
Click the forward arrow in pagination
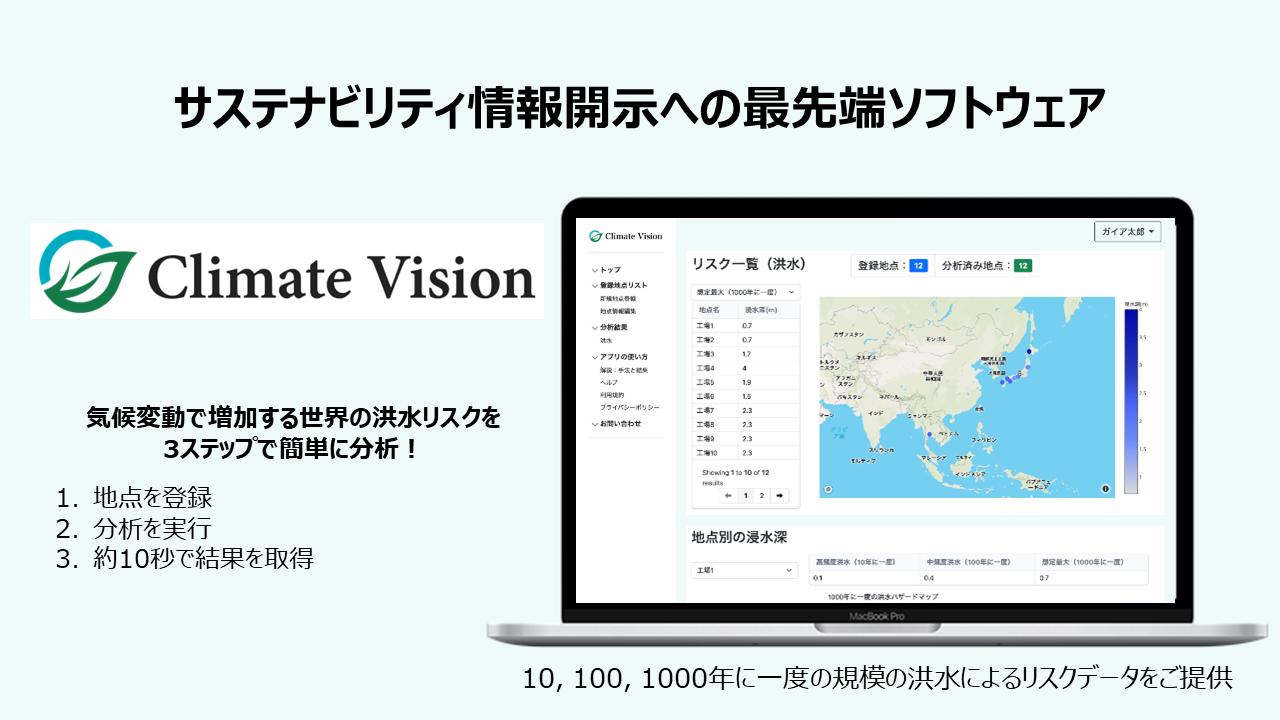(x=780, y=496)
